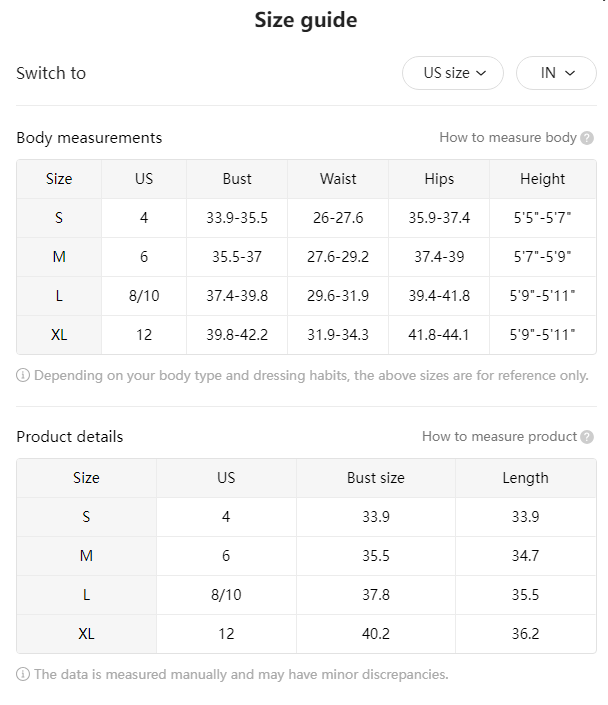Viewport: 608px width, 705px height.
Task: Click the 8/10 US cell in Body measurements
Action: pyautogui.click(x=144, y=296)
